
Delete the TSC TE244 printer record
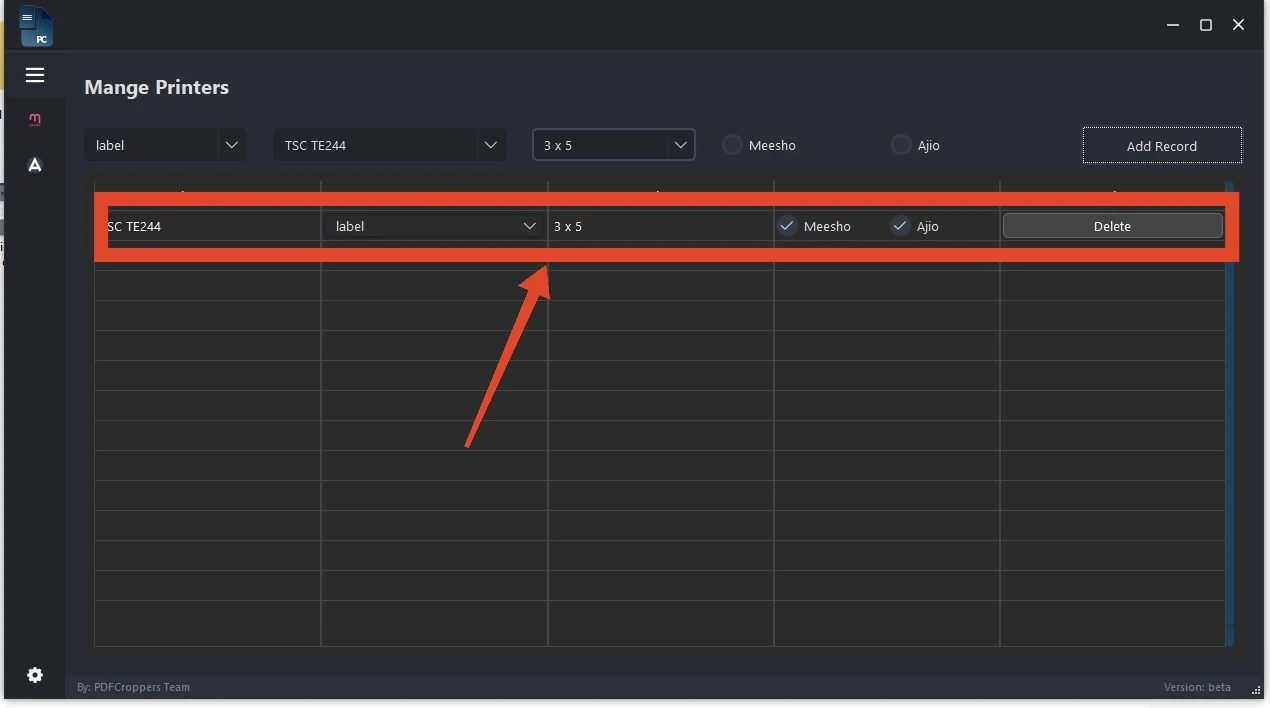tap(1112, 226)
